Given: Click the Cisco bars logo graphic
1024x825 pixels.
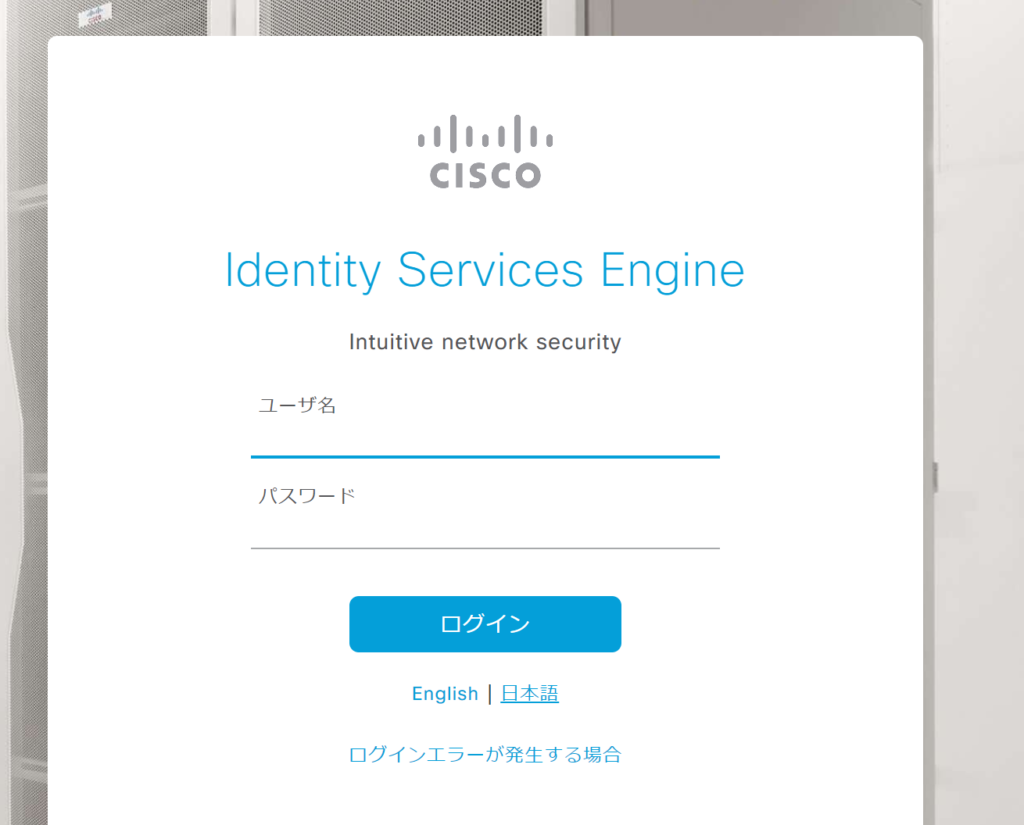Looking at the screenshot, I should (x=485, y=133).
